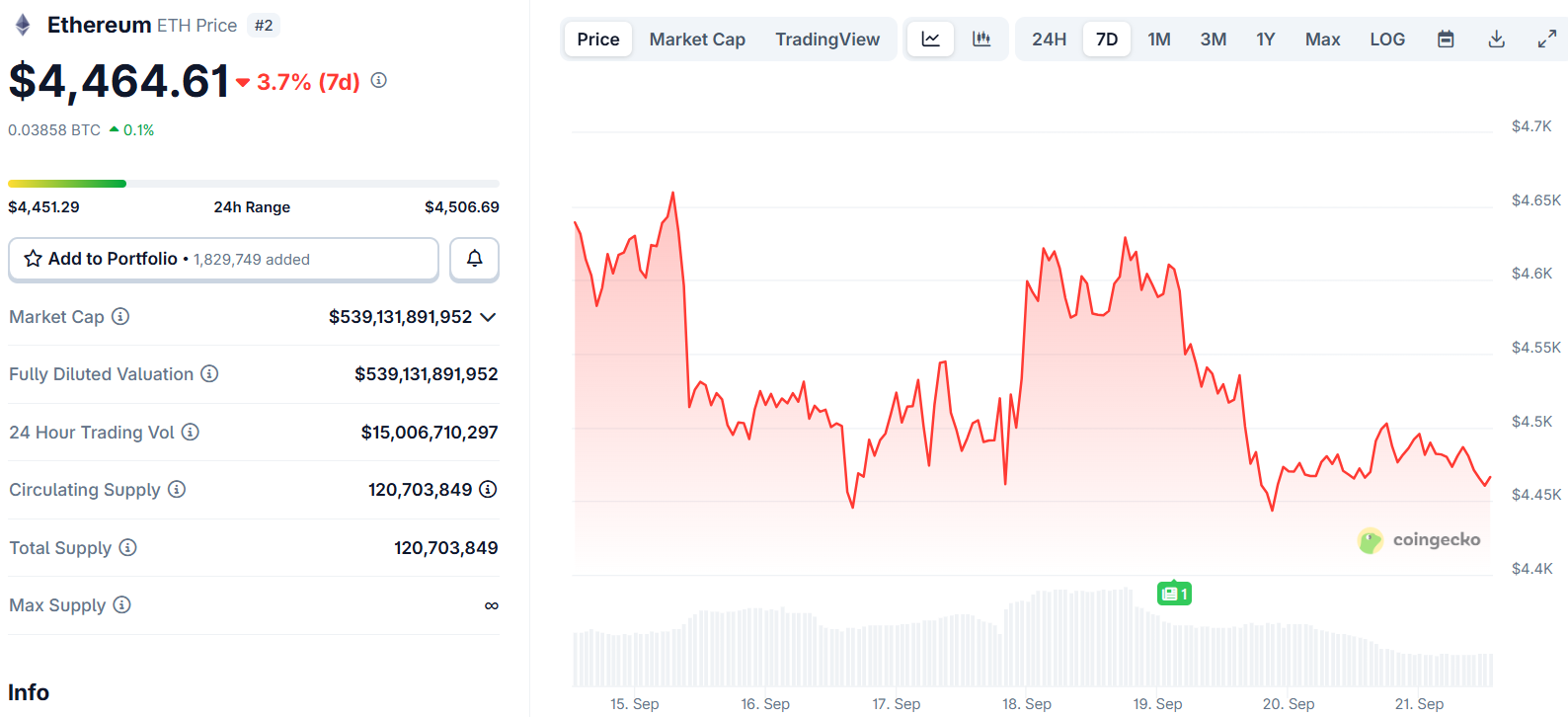The width and height of the screenshot is (1568, 717).
Task: Open Max Supply info icon
Action: [121, 604]
